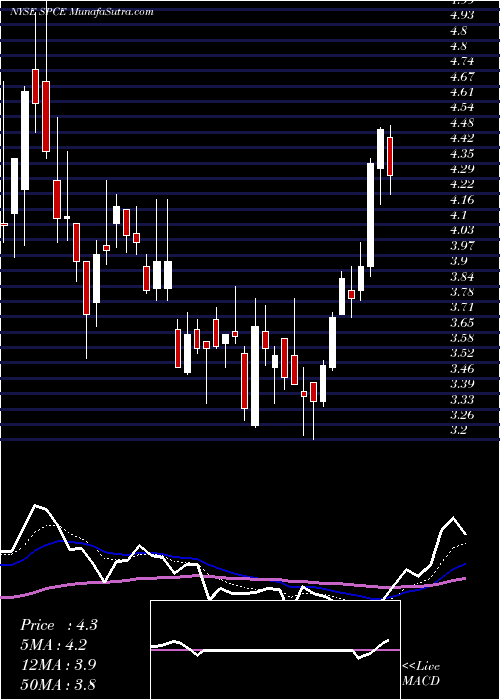Click the NYSE SPCE MunafaSutra.com chart title
Viewport: 500px width, 700px height.
click(82, 12)
